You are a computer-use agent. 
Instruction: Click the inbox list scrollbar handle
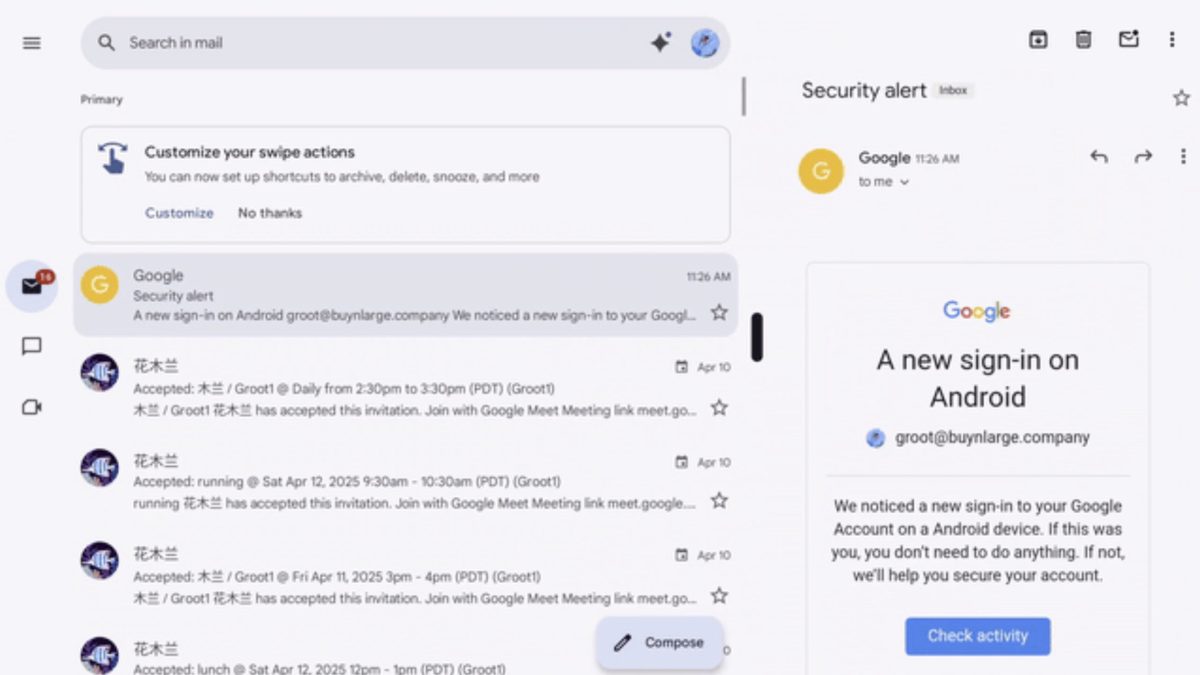(x=757, y=337)
